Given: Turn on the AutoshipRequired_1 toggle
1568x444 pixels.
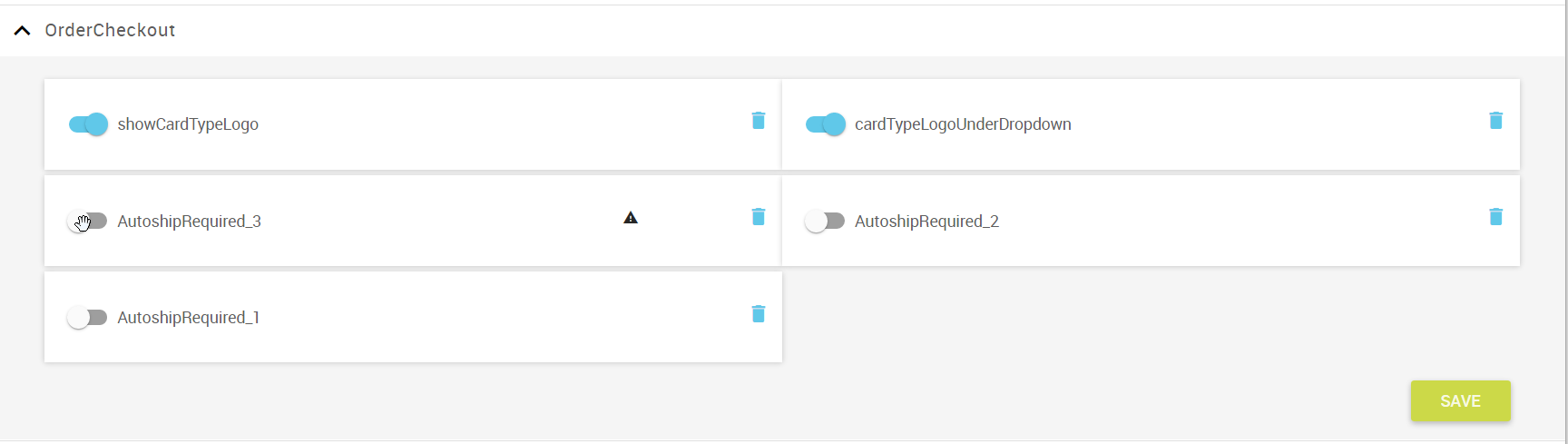Looking at the screenshot, I should pos(88,318).
